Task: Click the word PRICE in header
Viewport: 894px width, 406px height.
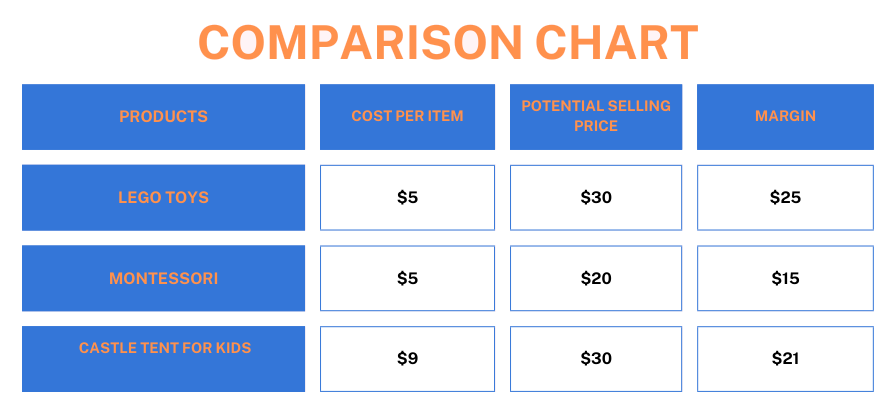Action: 596,125
